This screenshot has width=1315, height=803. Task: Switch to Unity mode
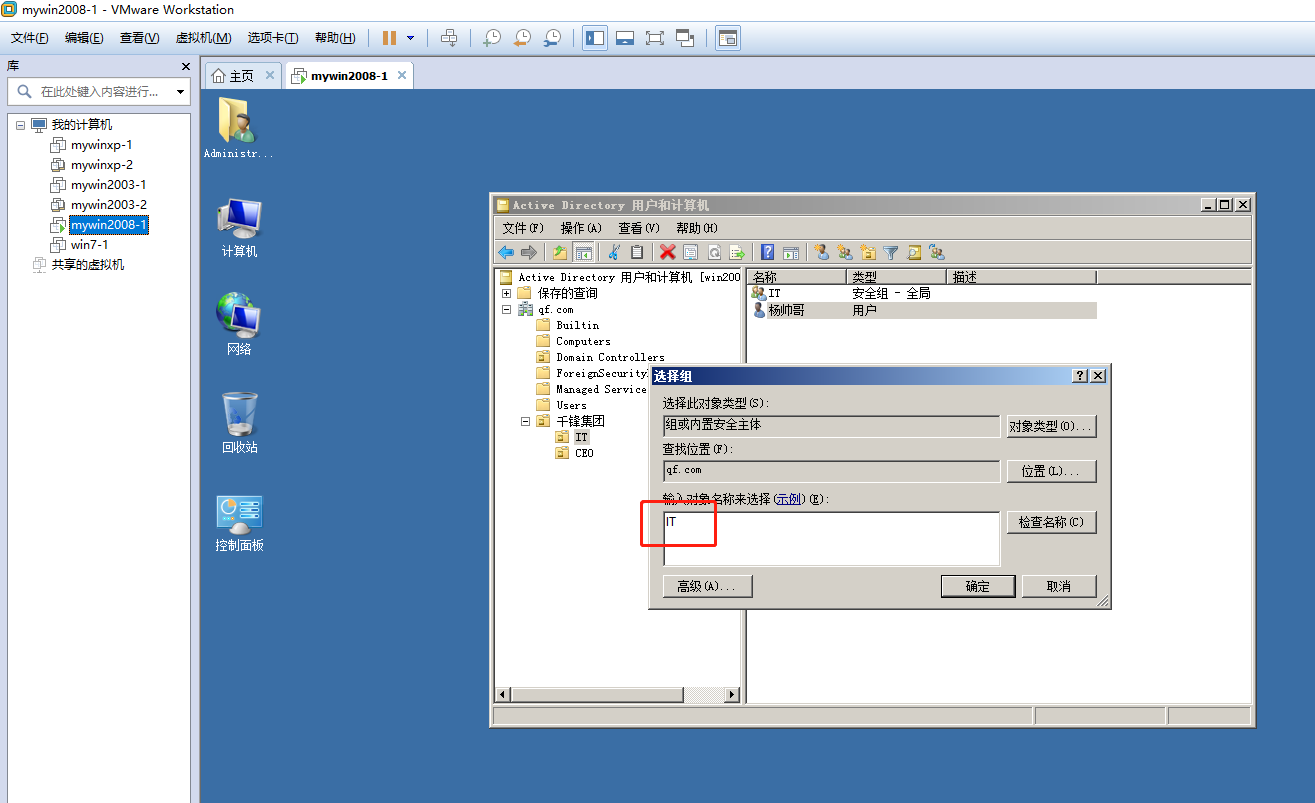point(685,38)
